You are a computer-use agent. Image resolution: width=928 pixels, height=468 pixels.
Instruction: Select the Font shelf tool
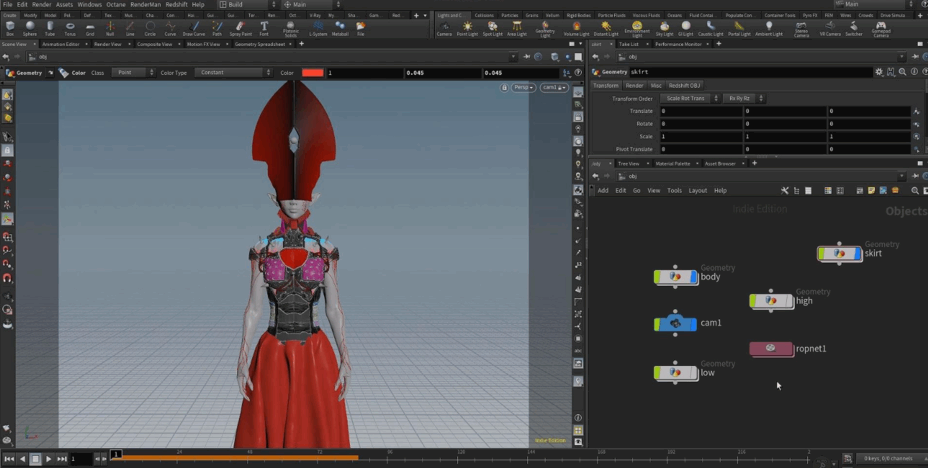pos(264,27)
